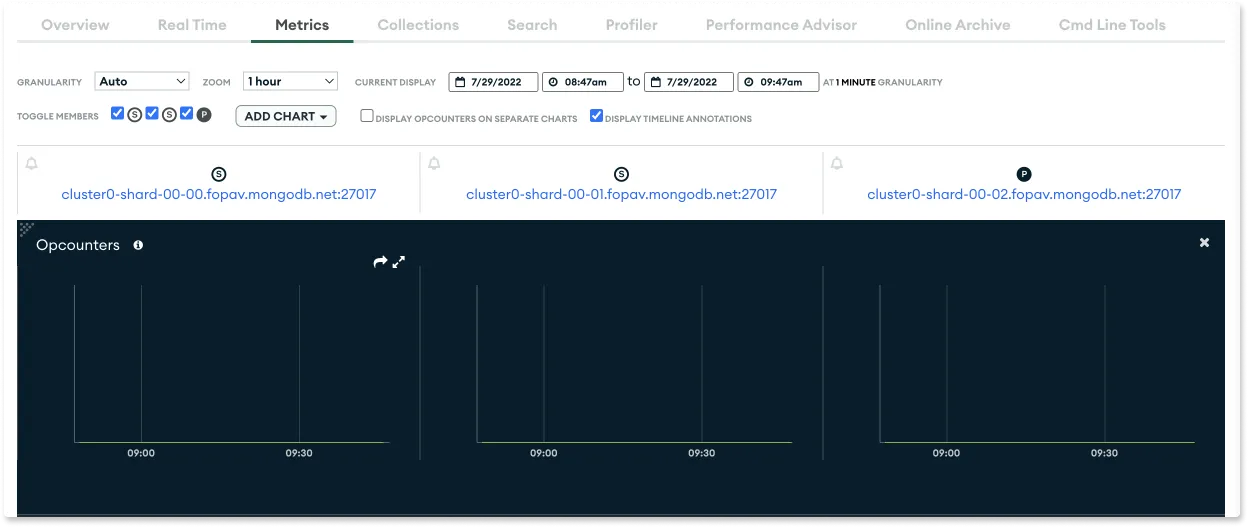Viewport: 1248px width, 527px height.
Task: Click the 'CURRENT DISPLAY' label
Action: 395,82
